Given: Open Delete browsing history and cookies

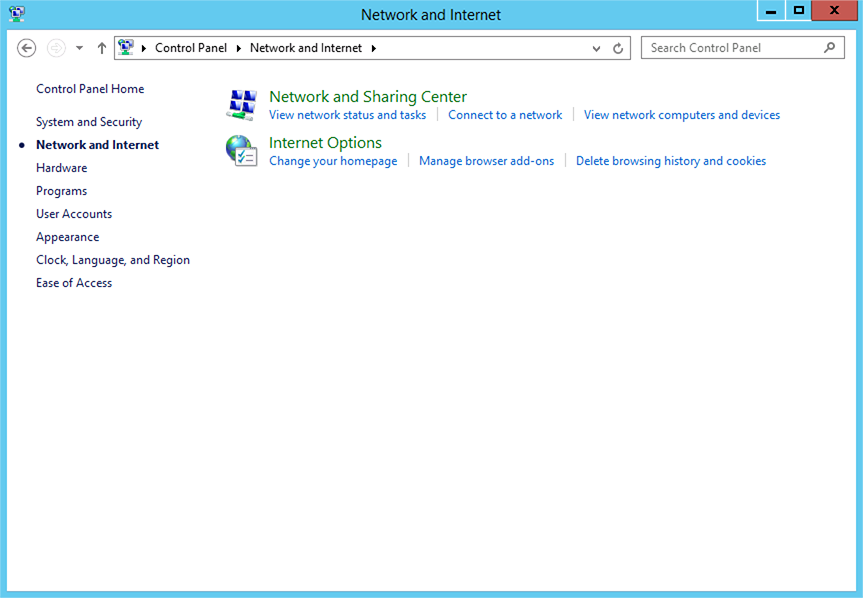Looking at the screenshot, I should point(670,161).
